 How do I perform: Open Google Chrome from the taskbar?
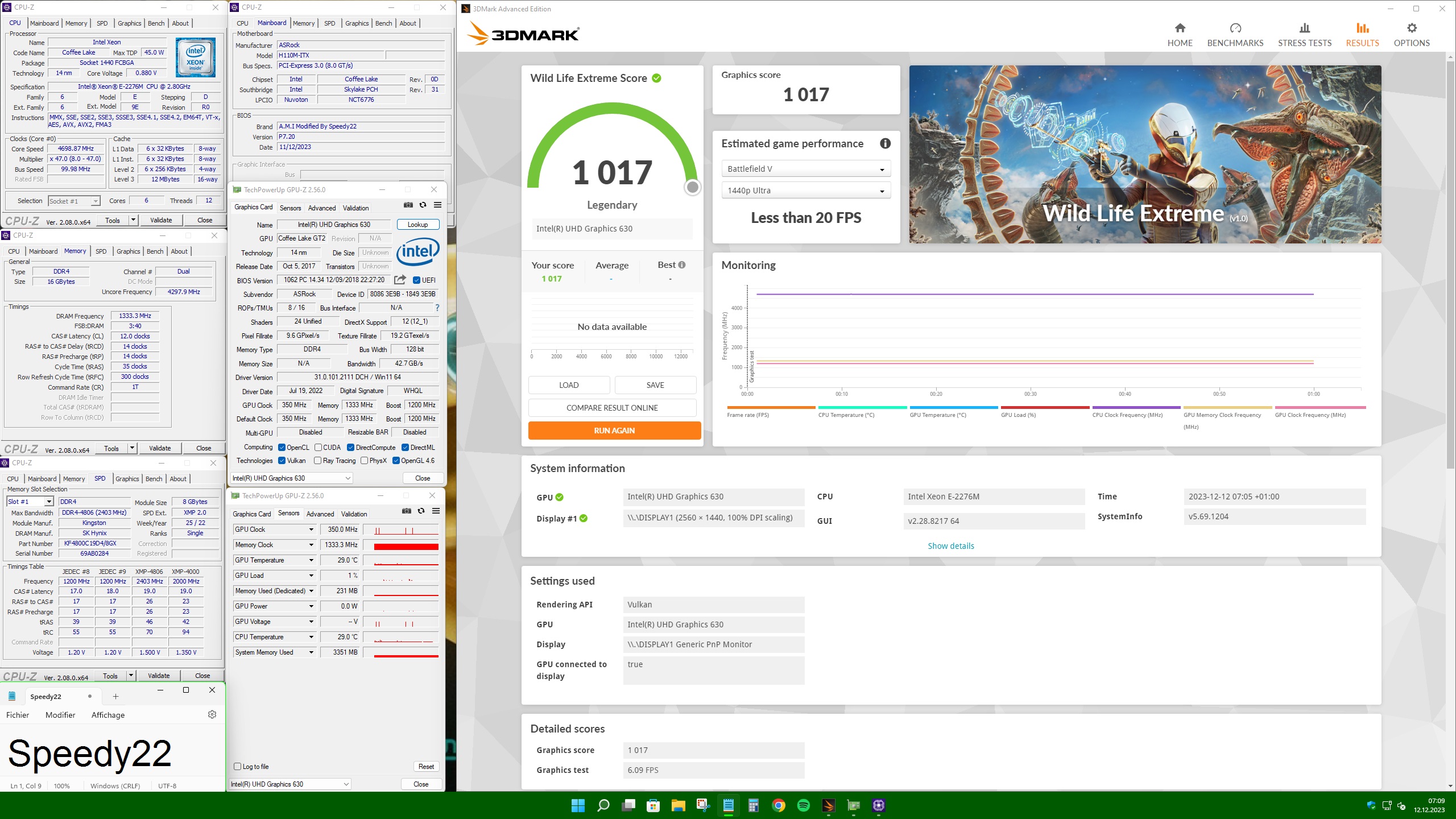click(779, 805)
